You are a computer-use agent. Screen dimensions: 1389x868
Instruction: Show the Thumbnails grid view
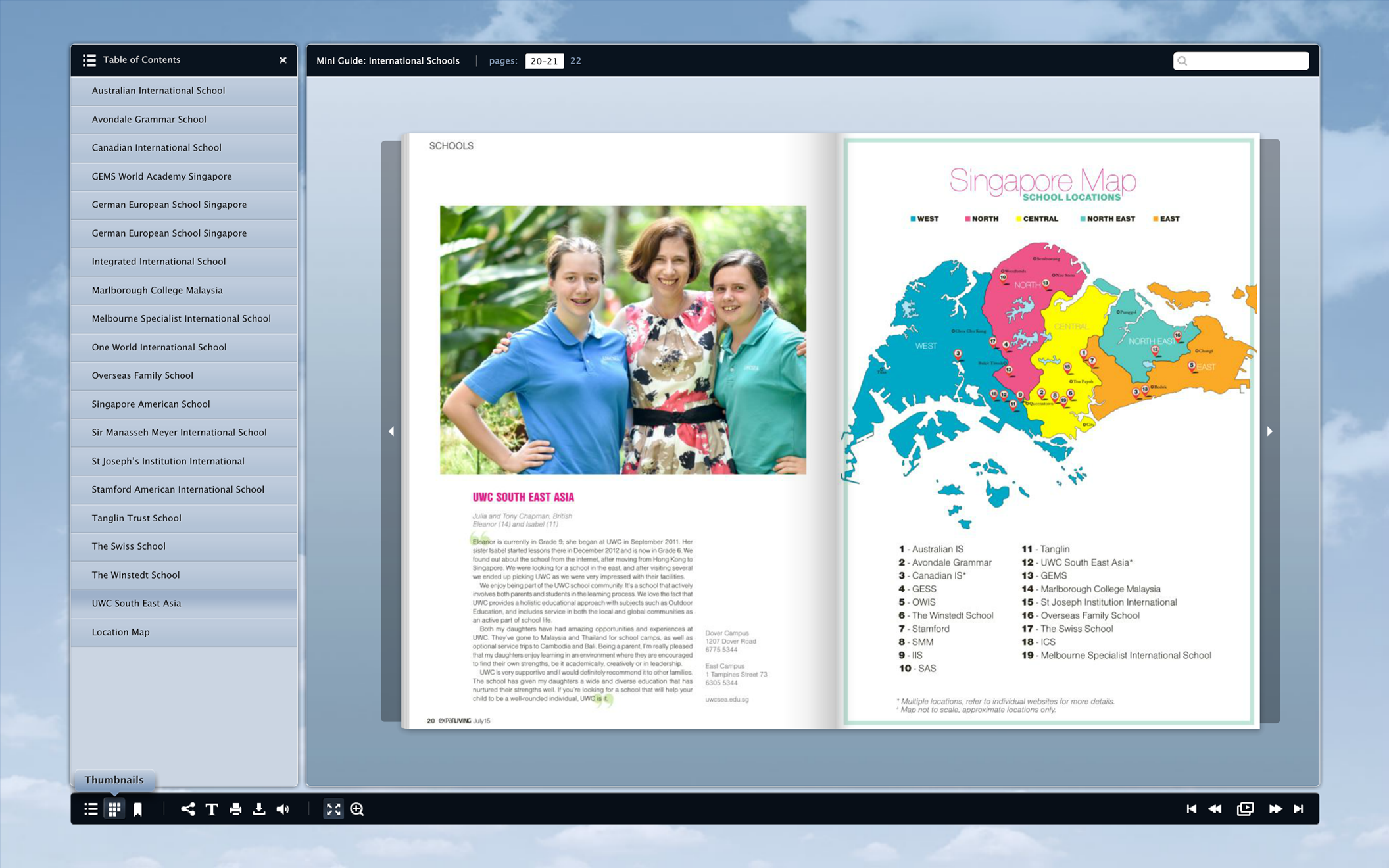pyautogui.click(x=114, y=809)
